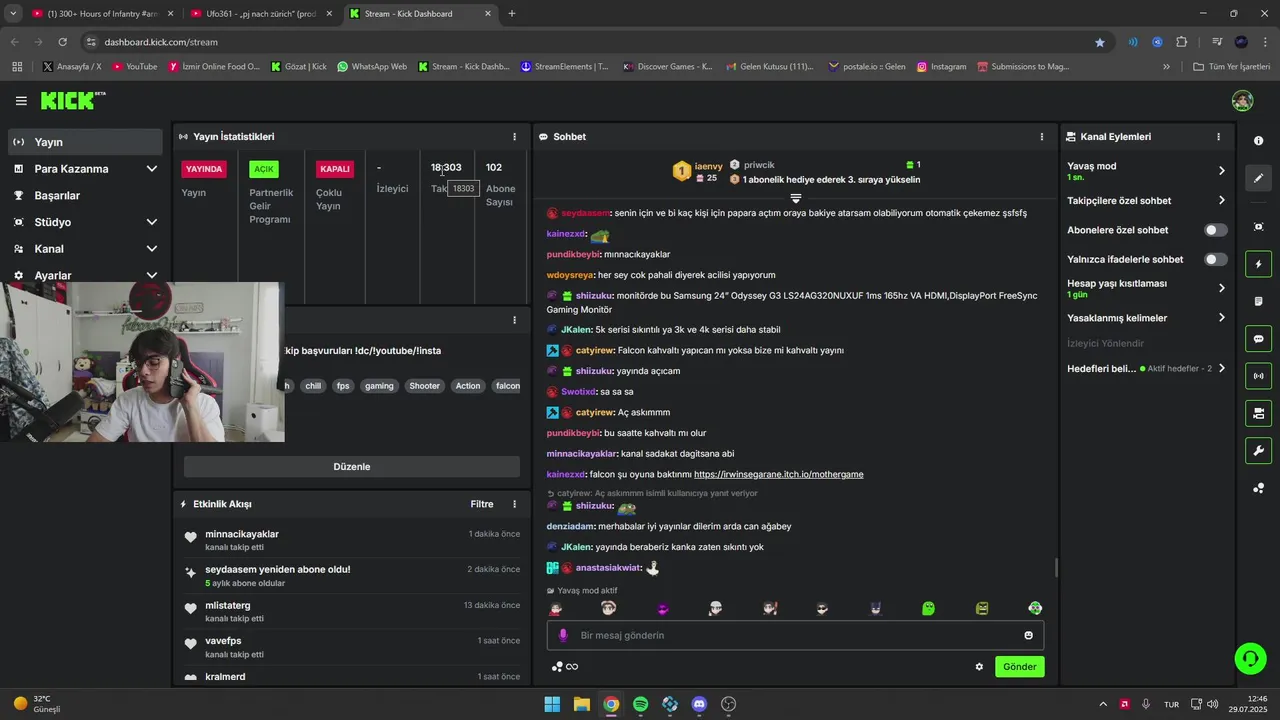
Task: Open the Windows Start menu
Action: coord(552,704)
